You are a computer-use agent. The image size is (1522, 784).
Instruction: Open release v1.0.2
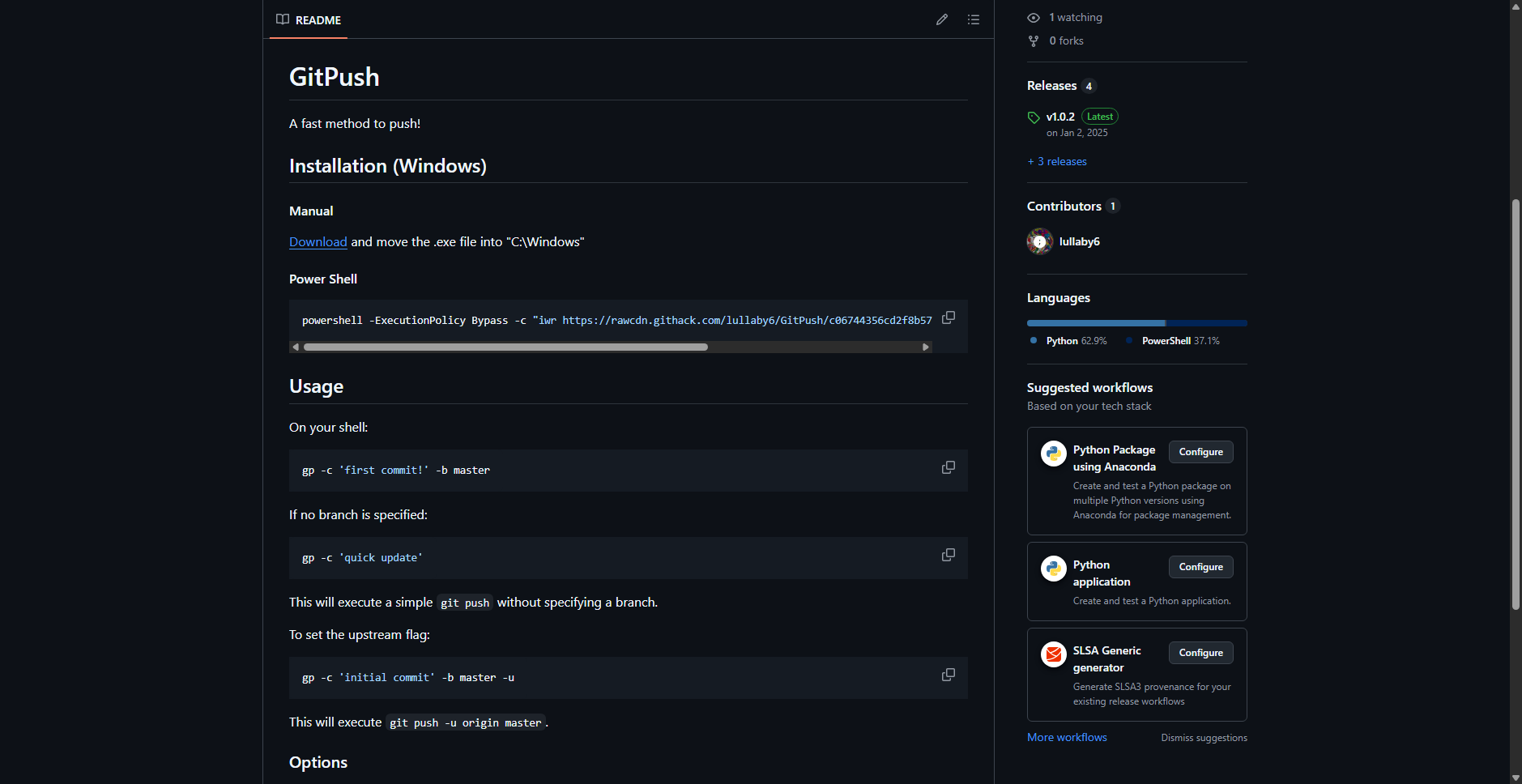pos(1060,117)
